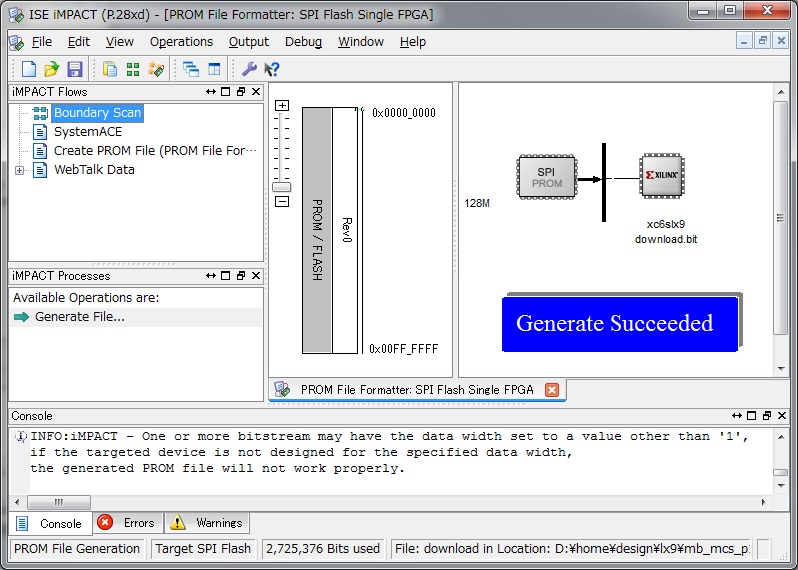Float the Console panel
This screenshot has width=798, height=570.
(767, 416)
